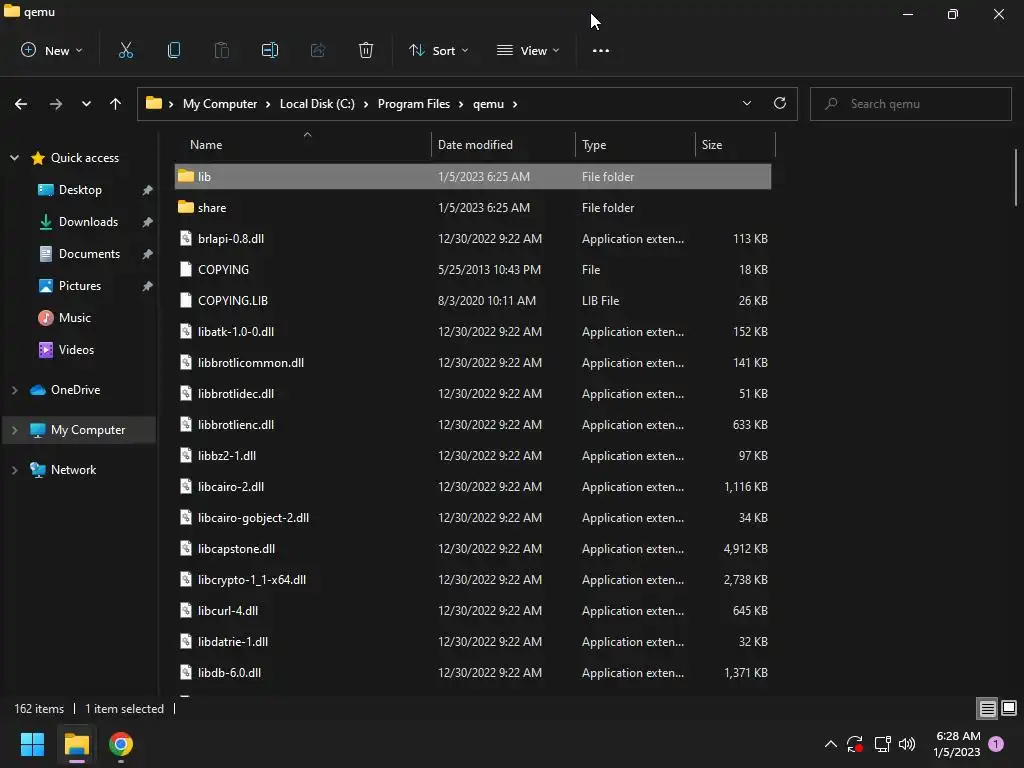The image size is (1024, 768).
Task: Select OneDrive in navigation pane
Action: (75, 390)
